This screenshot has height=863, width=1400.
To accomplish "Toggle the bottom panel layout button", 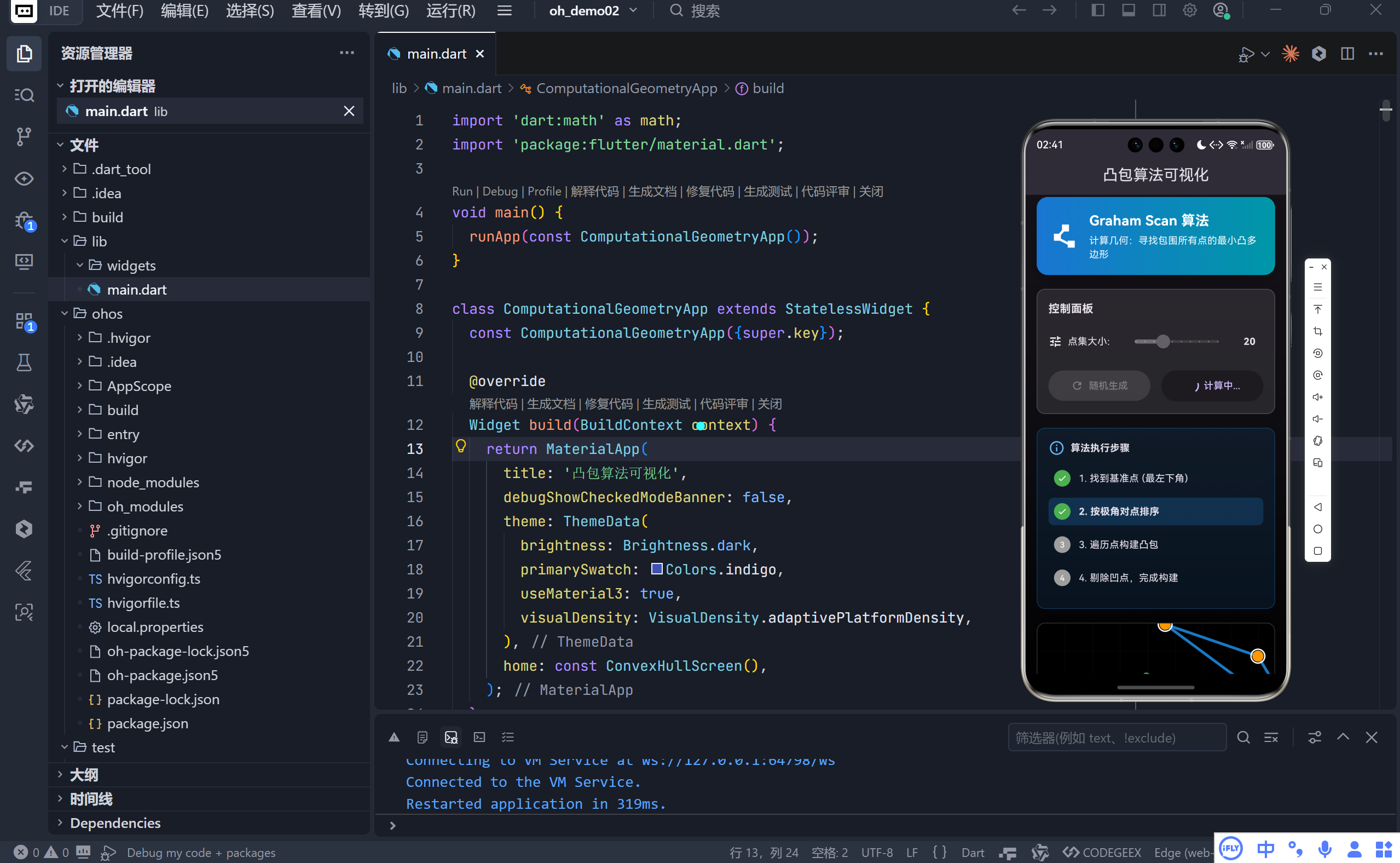I will click(1129, 10).
